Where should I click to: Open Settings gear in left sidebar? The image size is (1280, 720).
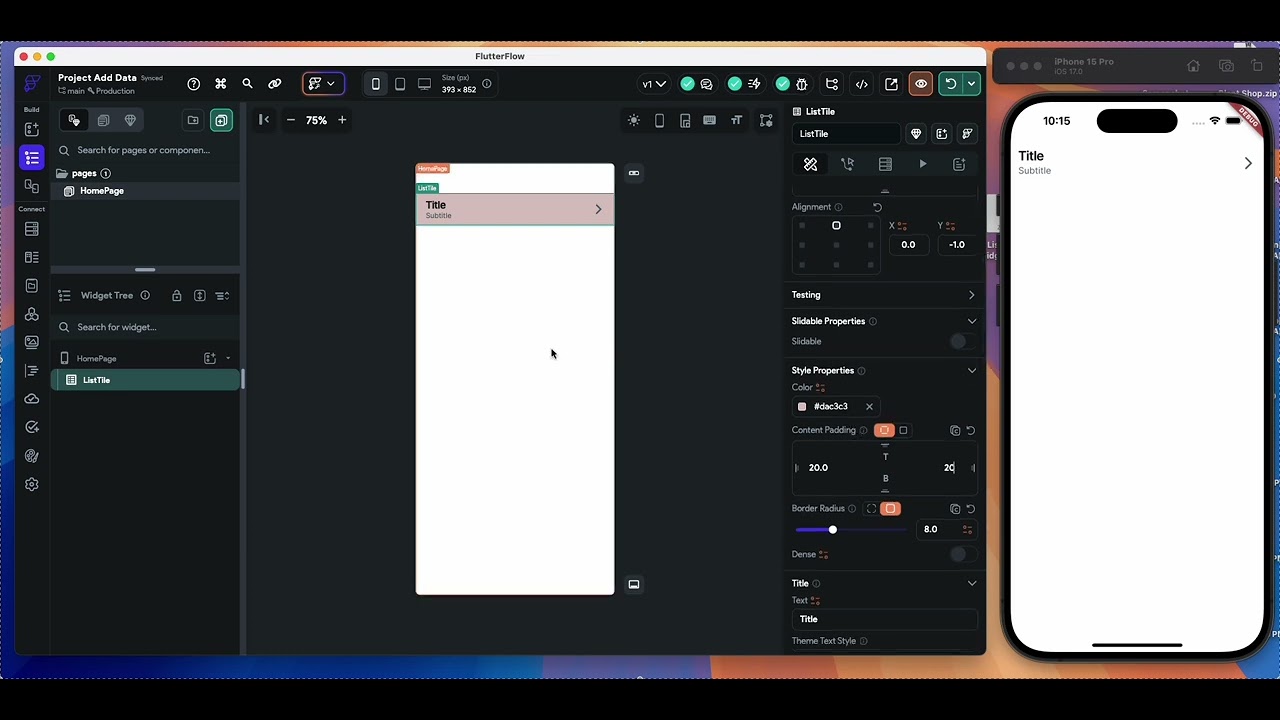(x=32, y=484)
